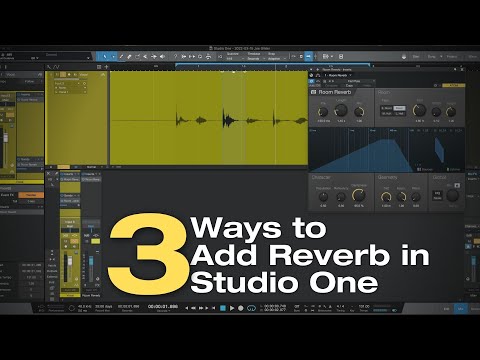This screenshot has height=360, width=480.
Task: Adjust the Dampness knob in Character section
Action: tap(359, 195)
